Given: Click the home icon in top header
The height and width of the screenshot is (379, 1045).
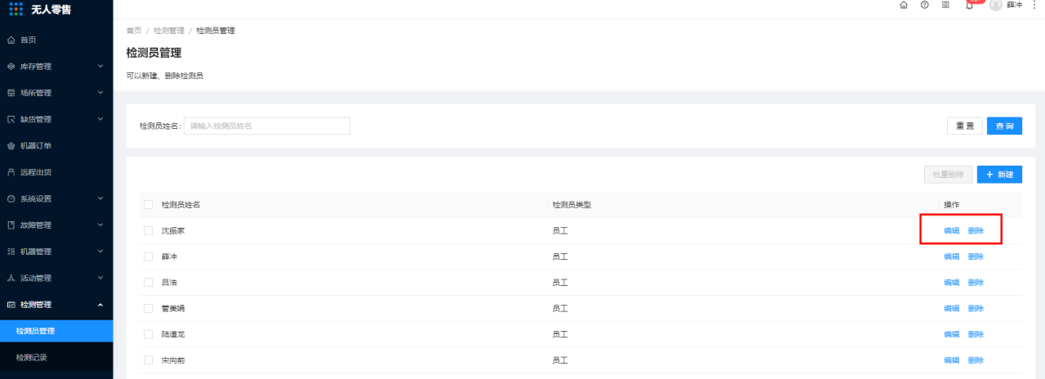Looking at the screenshot, I should (x=904, y=5).
